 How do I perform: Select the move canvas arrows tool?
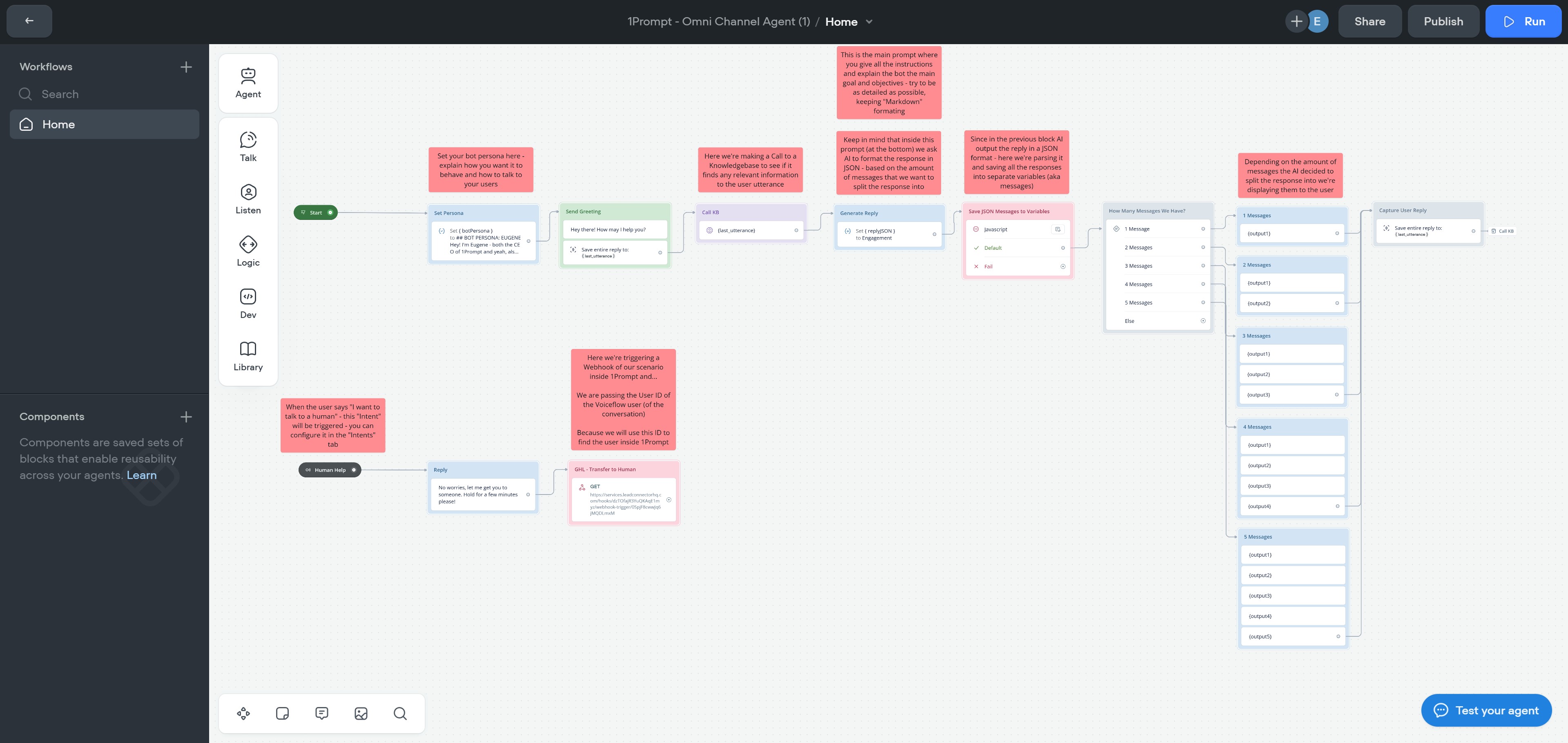point(243,713)
